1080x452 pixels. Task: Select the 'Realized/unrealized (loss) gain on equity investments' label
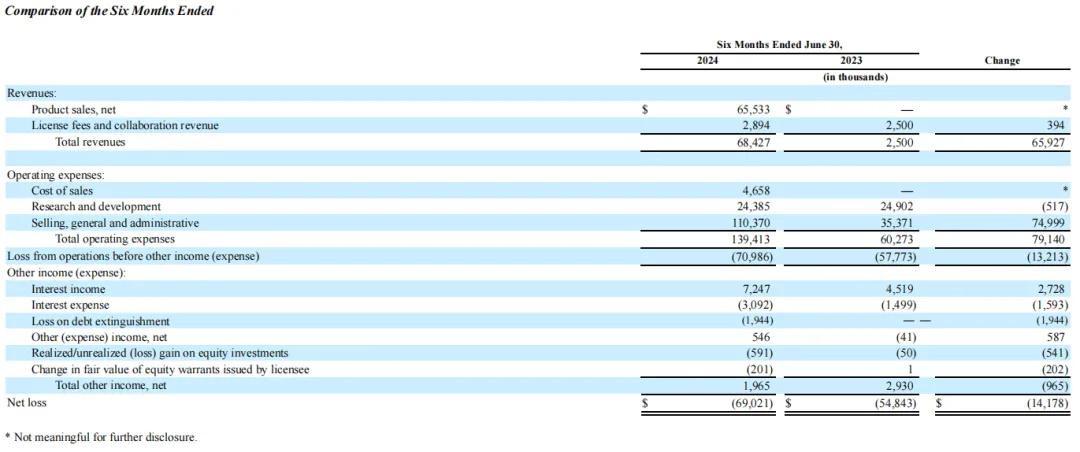point(160,353)
